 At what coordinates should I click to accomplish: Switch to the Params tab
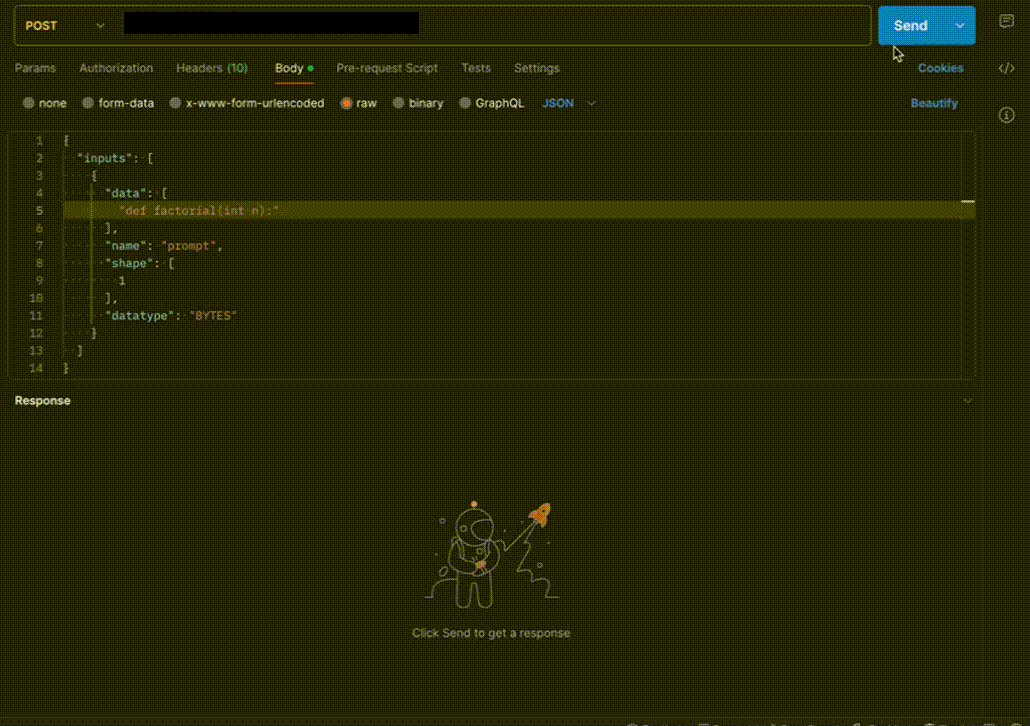[35, 68]
